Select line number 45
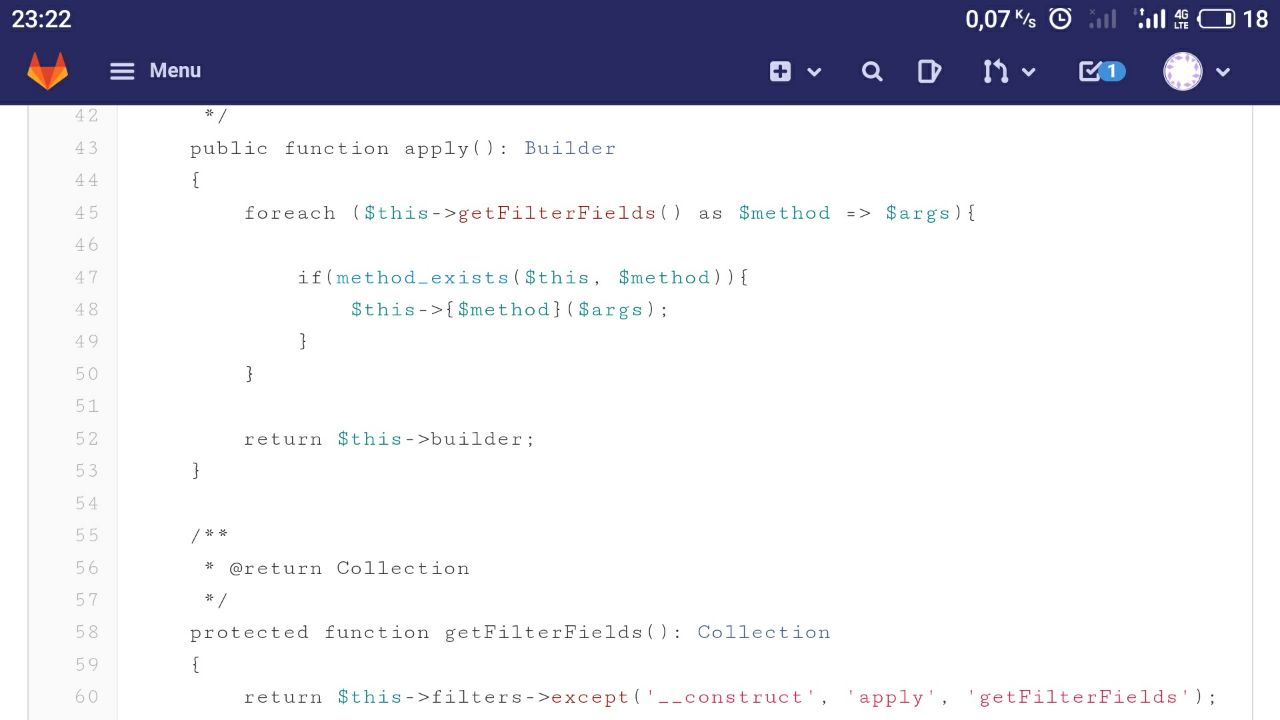 point(87,212)
